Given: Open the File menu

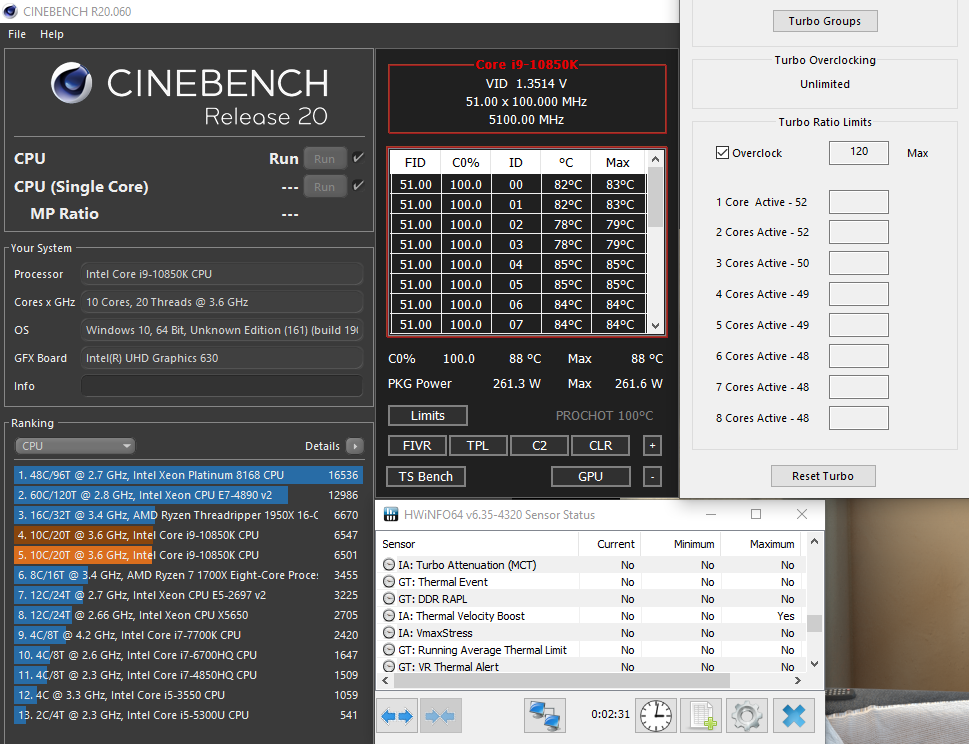Looking at the screenshot, I should click(17, 34).
